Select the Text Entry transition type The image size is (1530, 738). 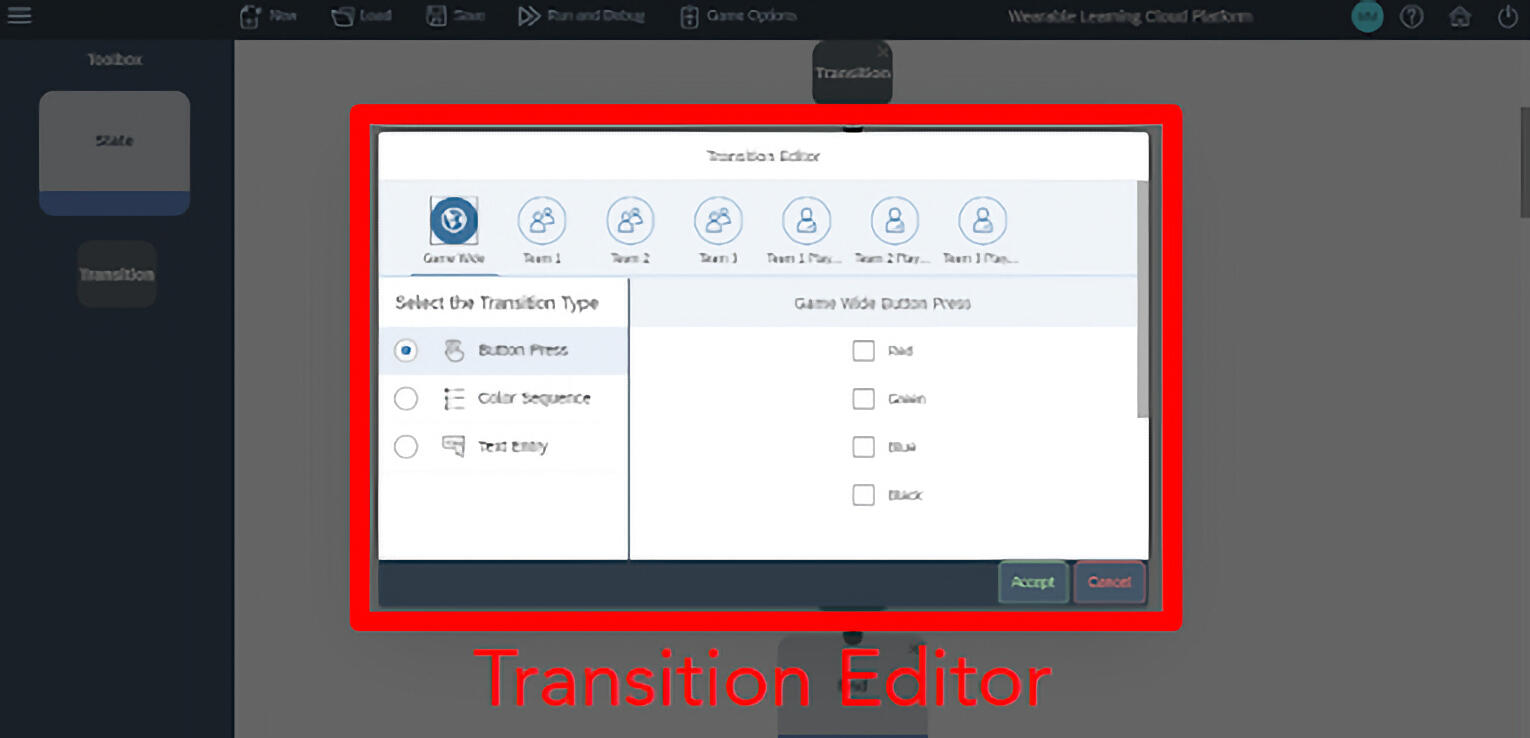[x=406, y=447]
